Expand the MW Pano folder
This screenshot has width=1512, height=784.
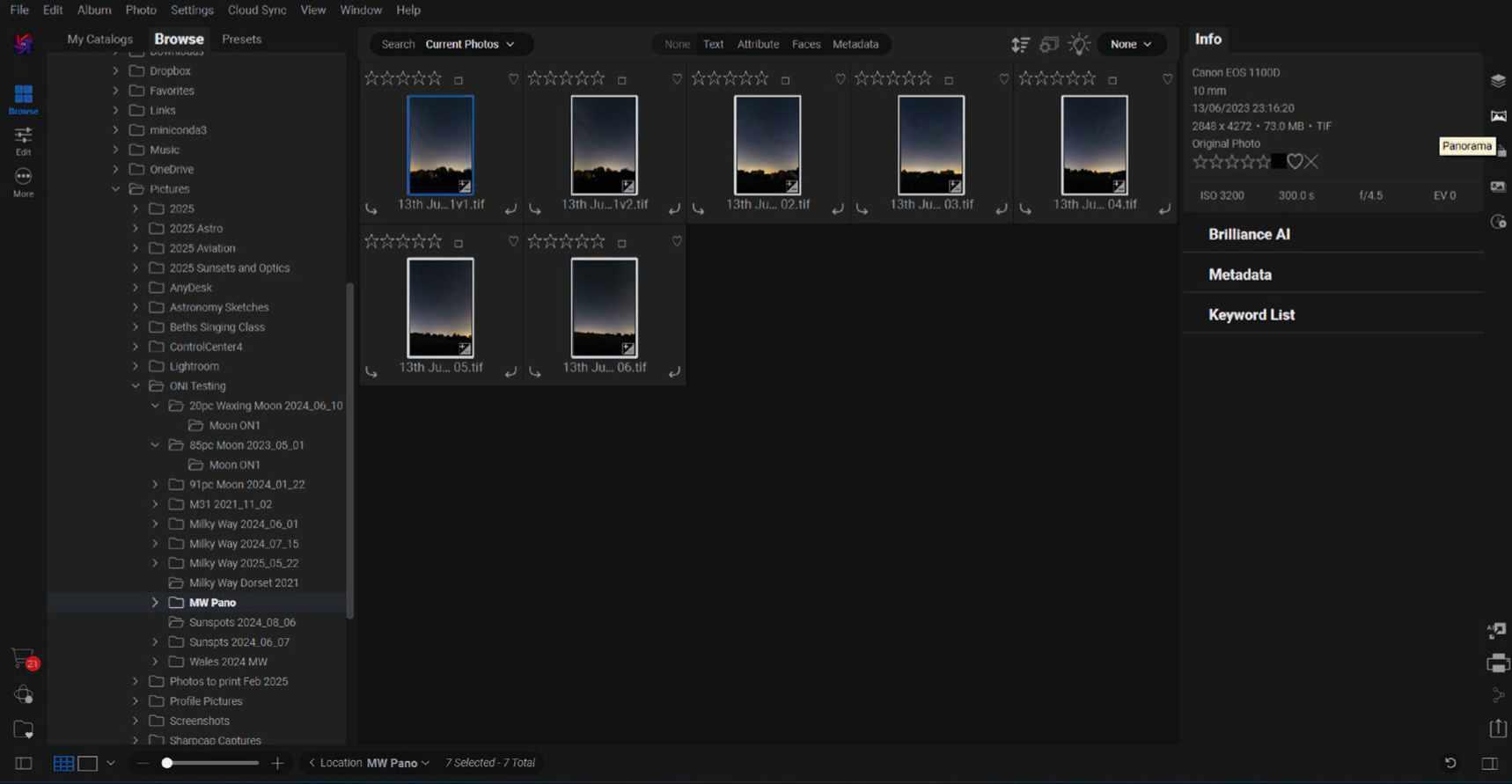click(x=155, y=603)
